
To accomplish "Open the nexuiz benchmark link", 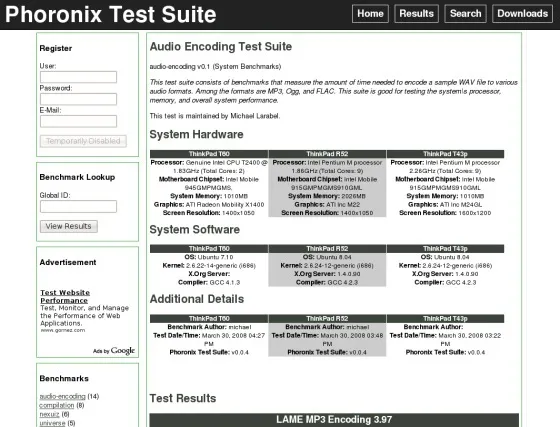I will [x=49, y=414].
